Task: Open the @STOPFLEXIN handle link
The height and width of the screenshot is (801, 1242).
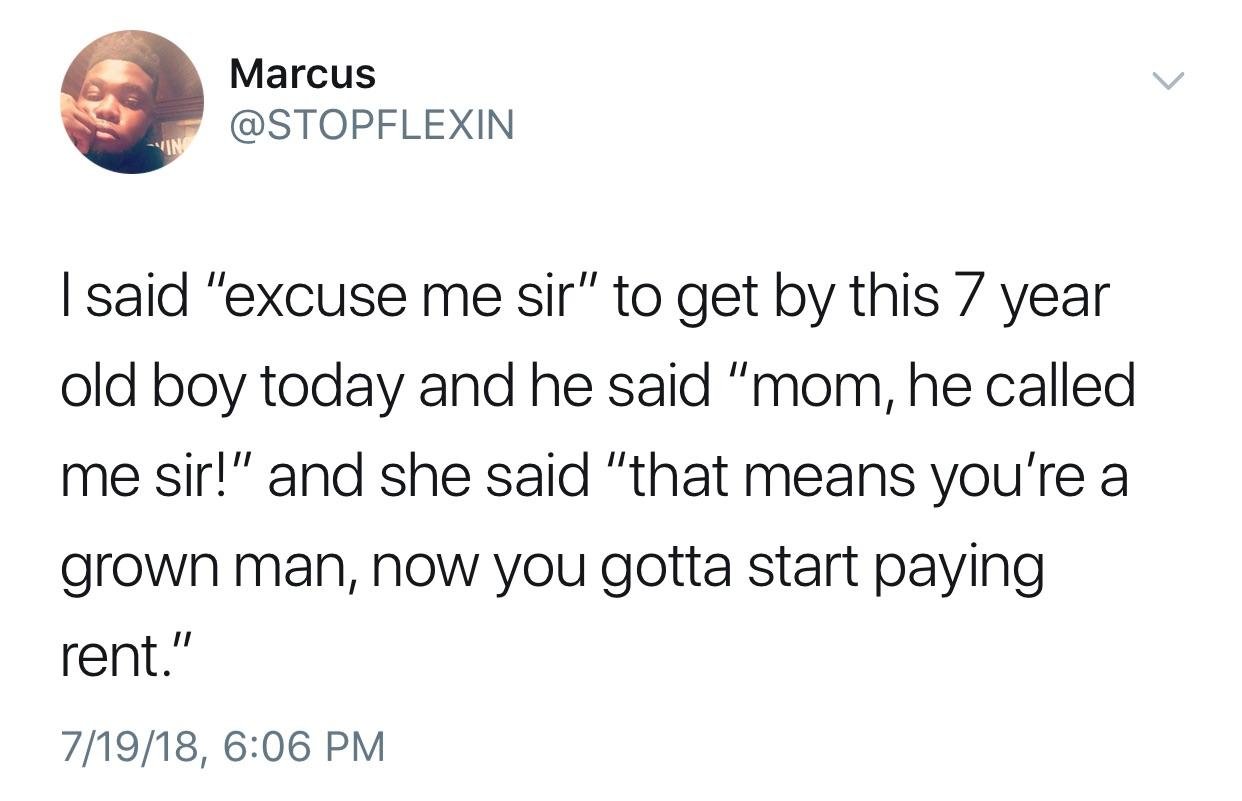Action: [371, 124]
